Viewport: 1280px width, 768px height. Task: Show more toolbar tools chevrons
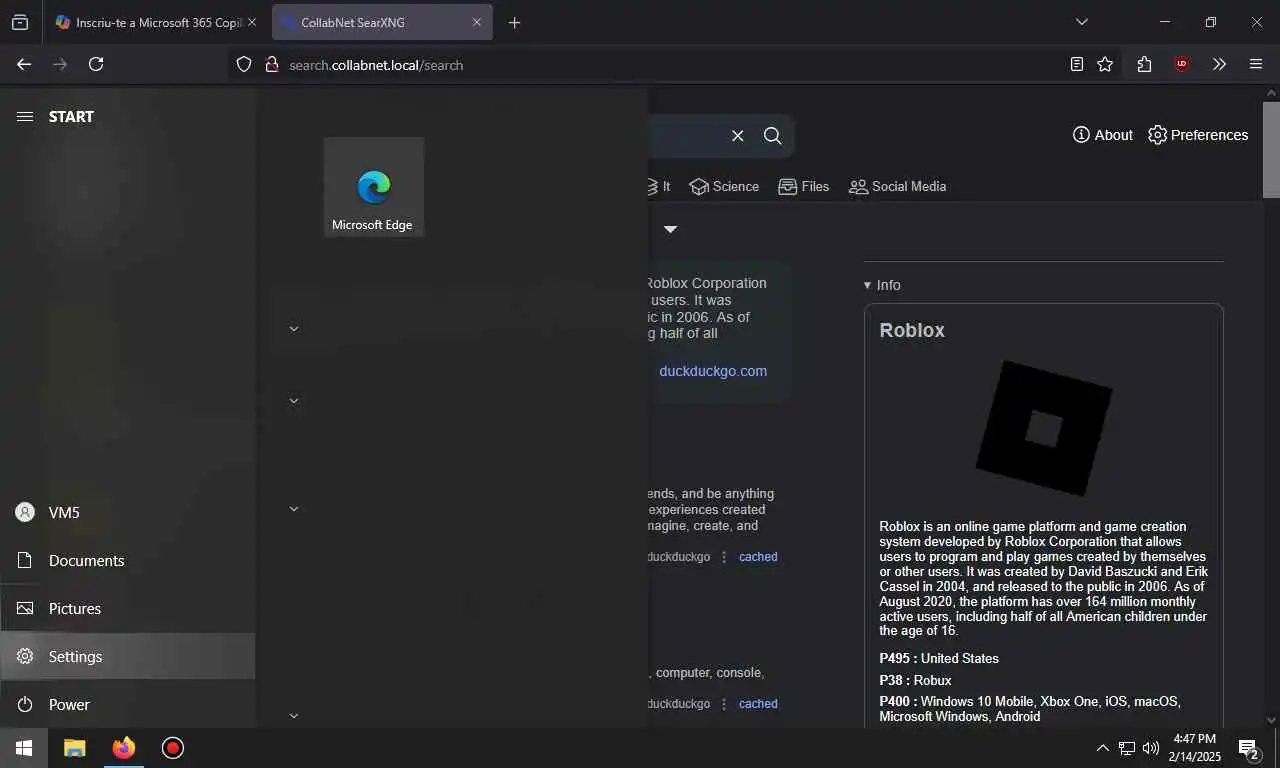(1219, 64)
